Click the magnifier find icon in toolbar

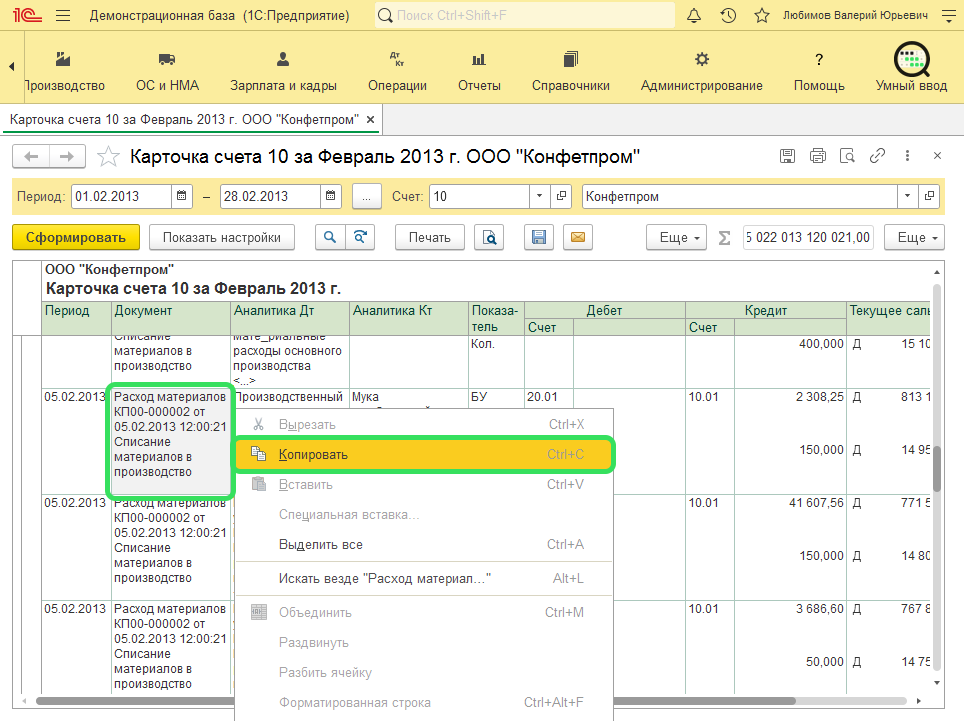(x=329, y=237)
